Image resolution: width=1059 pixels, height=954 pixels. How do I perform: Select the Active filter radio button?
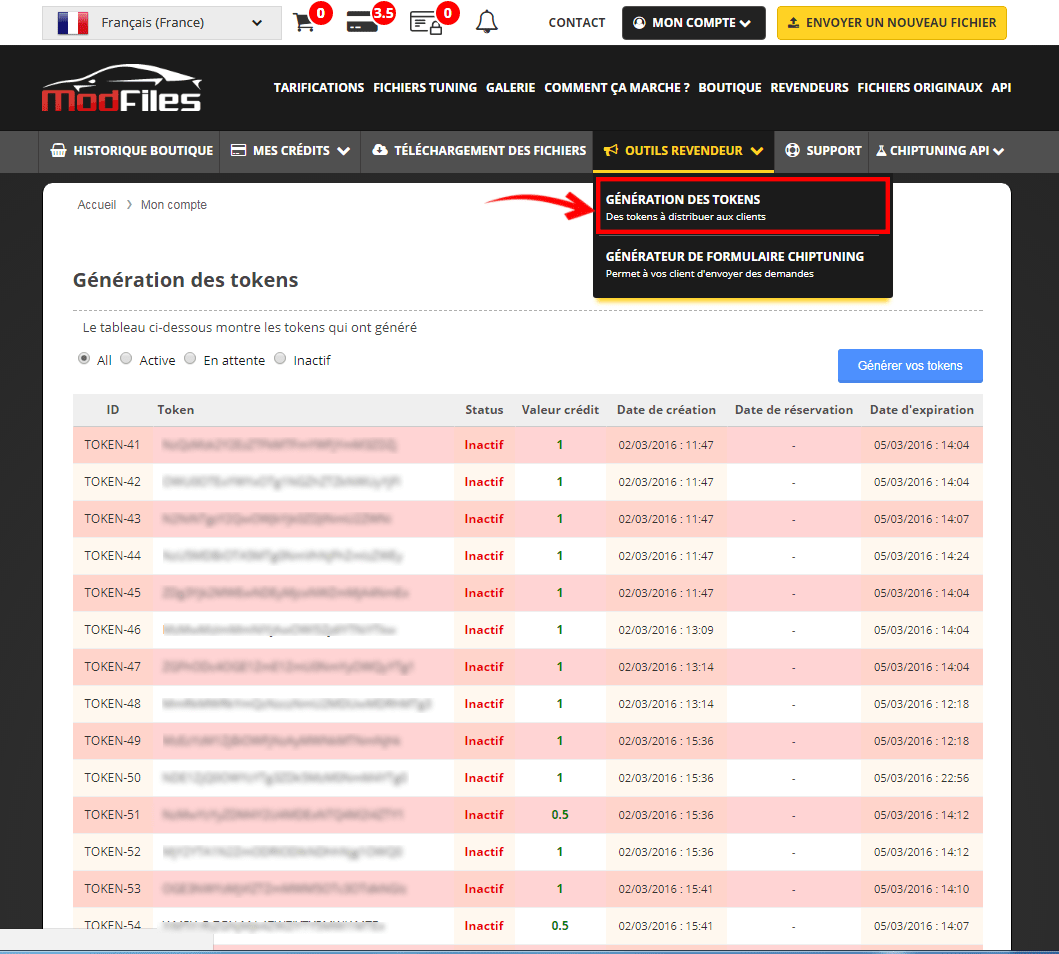(x=126, y=359)
